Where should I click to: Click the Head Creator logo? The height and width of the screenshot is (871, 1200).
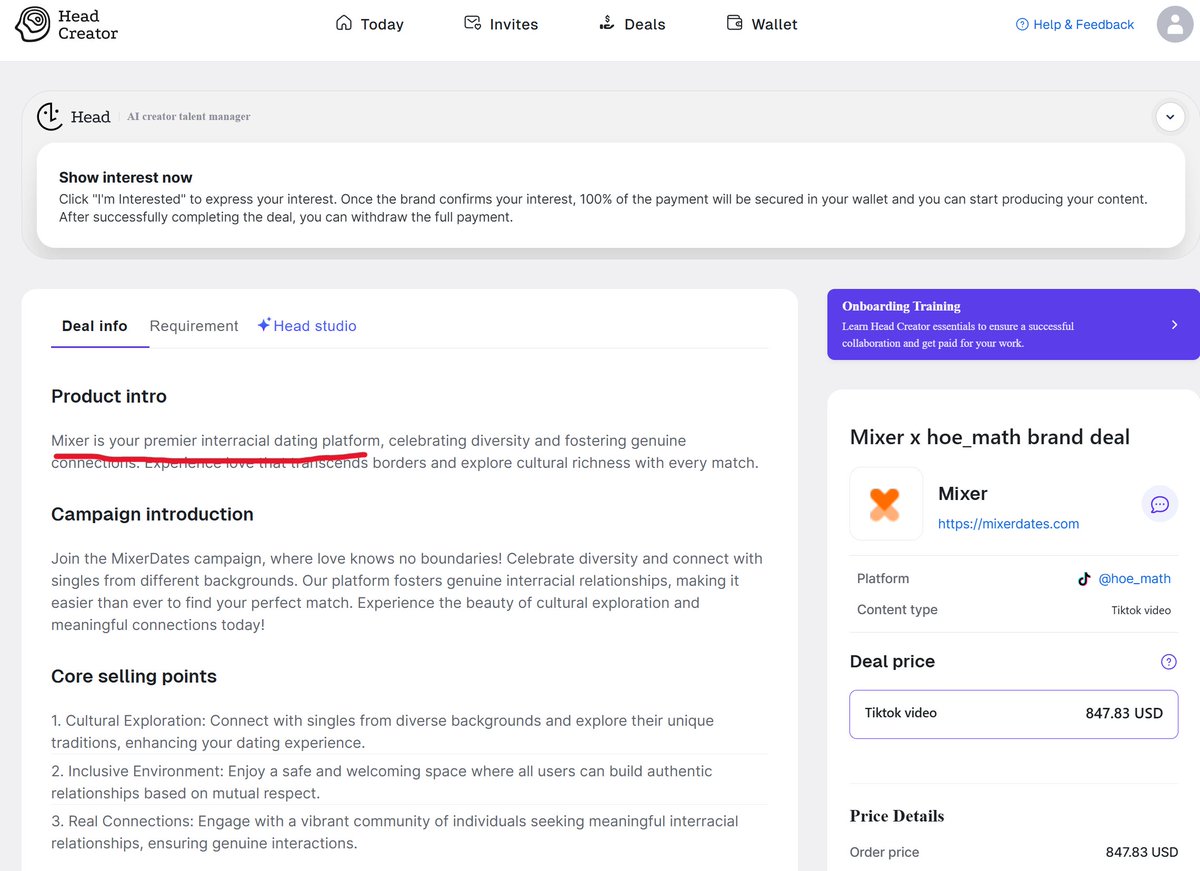[x=67, y=25]
